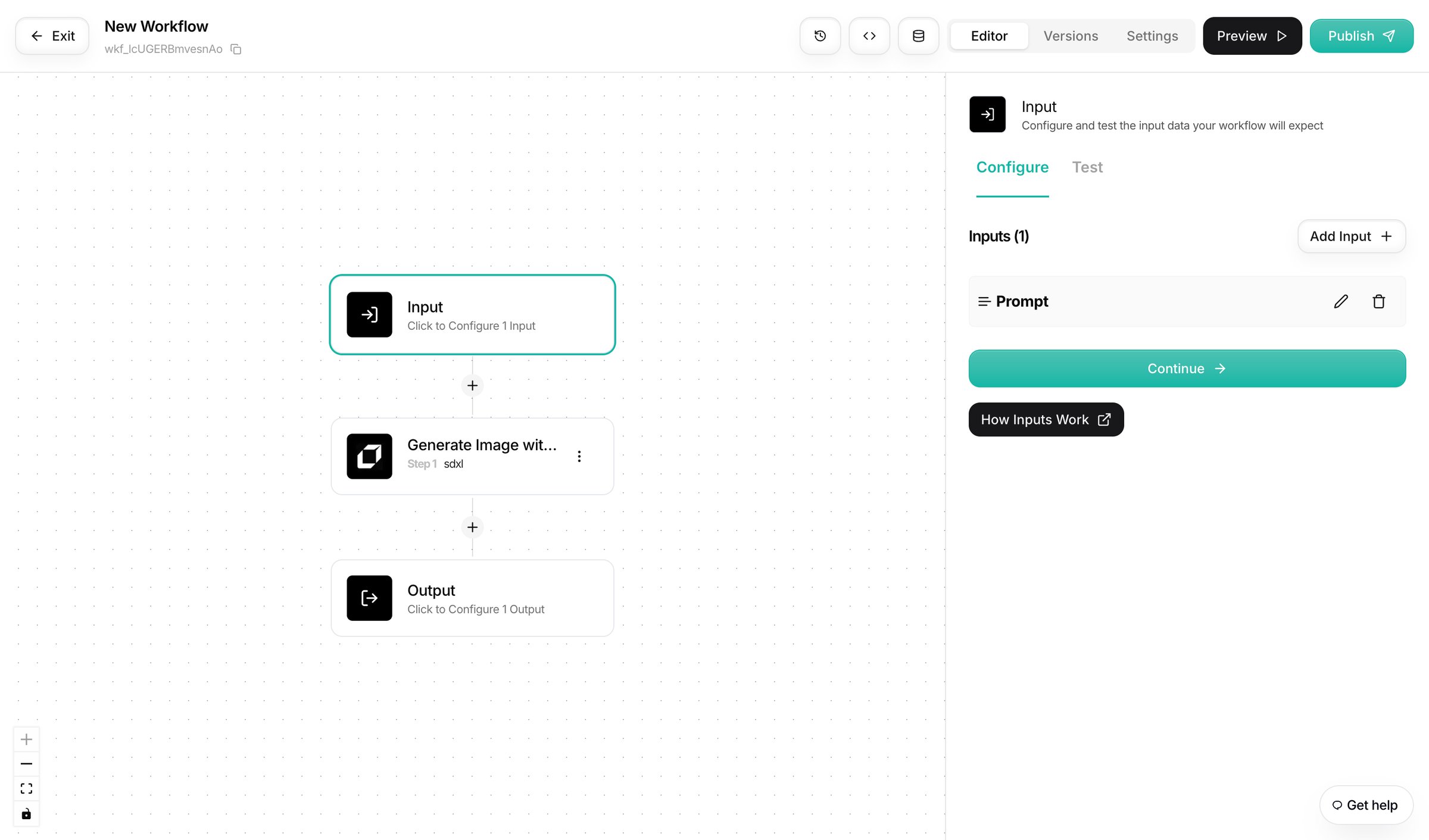Viewport: 1429px width, 840px height.
Task: Switch to the Versions tab
Action: click(x=1071, y=36)
